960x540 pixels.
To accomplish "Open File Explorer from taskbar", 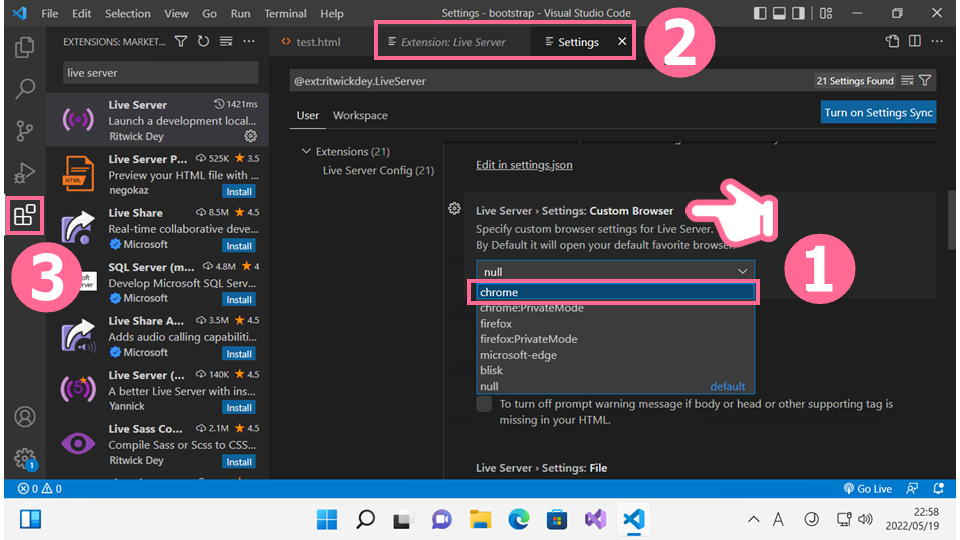I will point(480,519).
